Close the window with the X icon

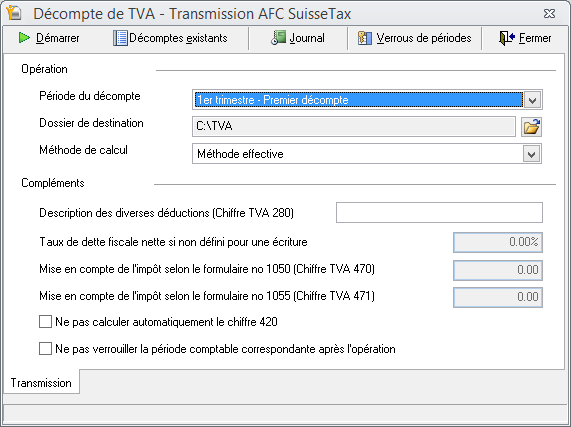point(549,13)
